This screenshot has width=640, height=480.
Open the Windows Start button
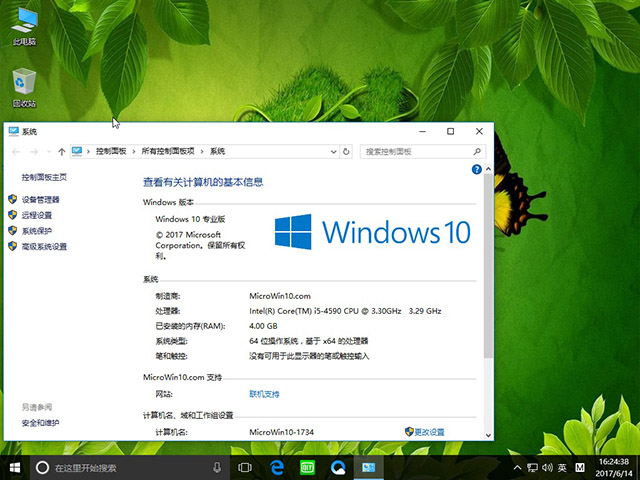point(15,468)
